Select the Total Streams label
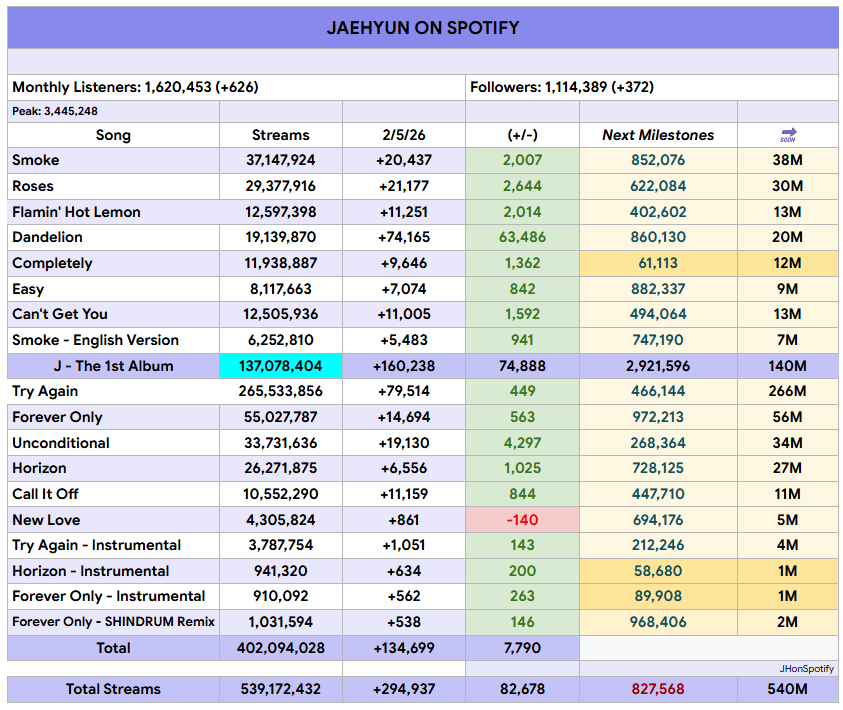The width and height of the screenshot is (843, 710). coord(113,689)
